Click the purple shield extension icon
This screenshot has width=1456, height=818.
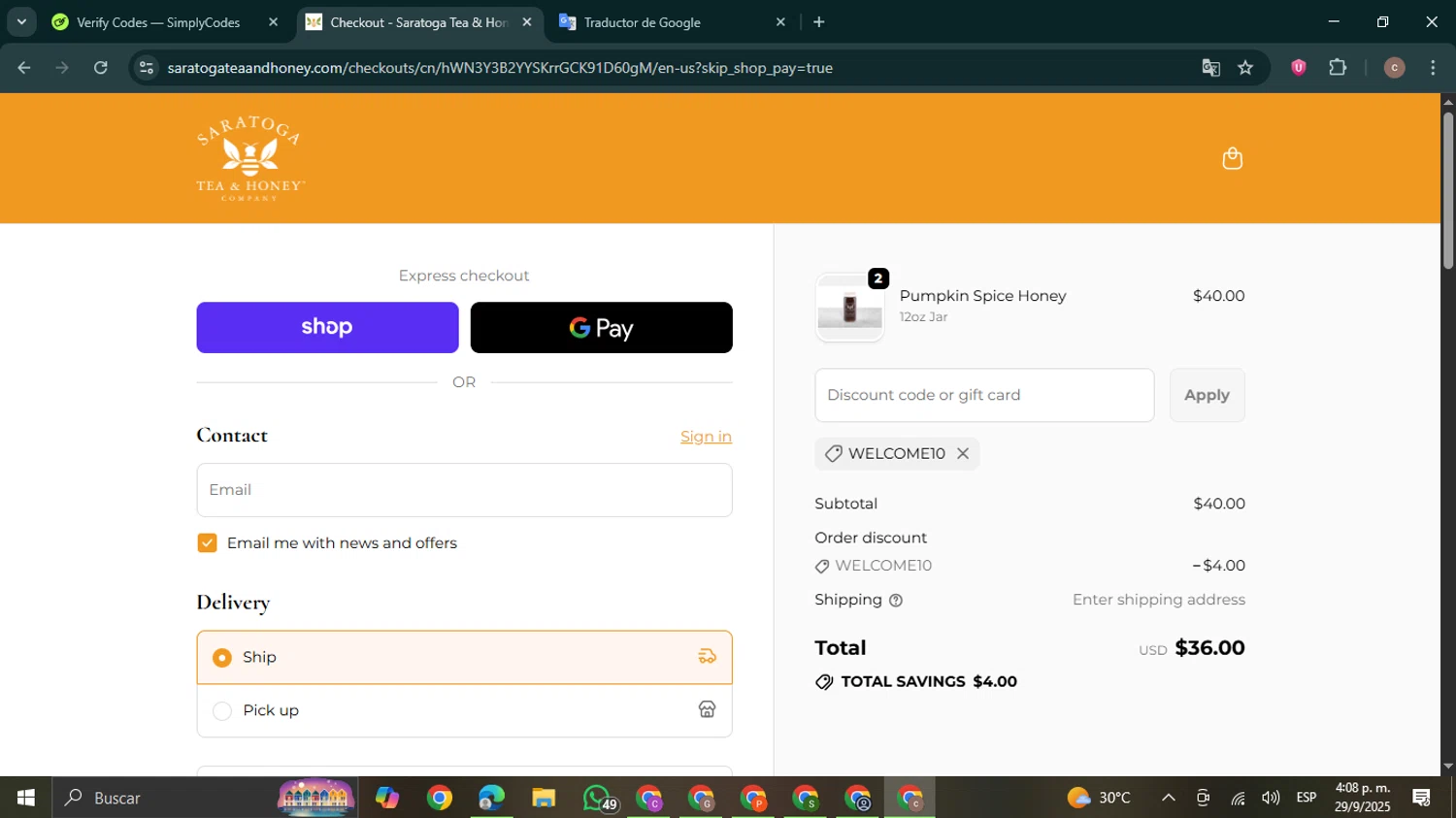point(1298,68)
